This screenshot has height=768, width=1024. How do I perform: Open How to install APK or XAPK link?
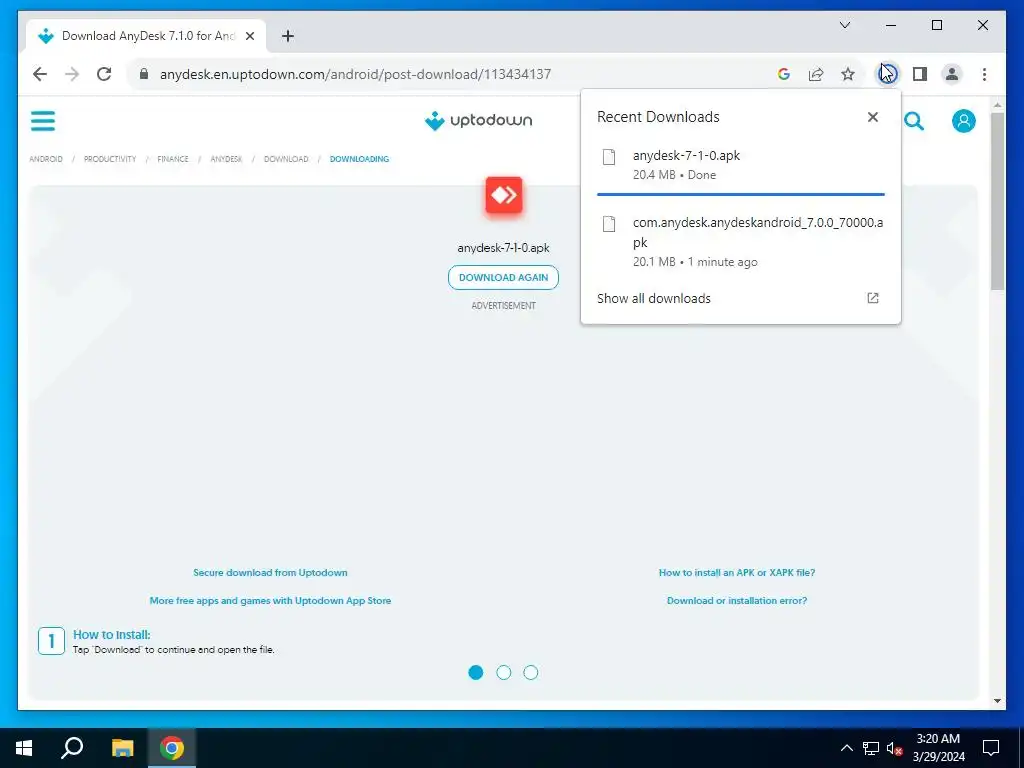point(737,573)
